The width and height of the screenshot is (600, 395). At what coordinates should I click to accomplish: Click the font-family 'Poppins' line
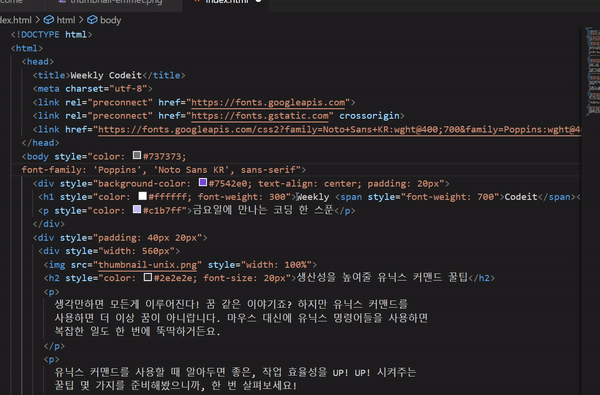tap(163, 170)
